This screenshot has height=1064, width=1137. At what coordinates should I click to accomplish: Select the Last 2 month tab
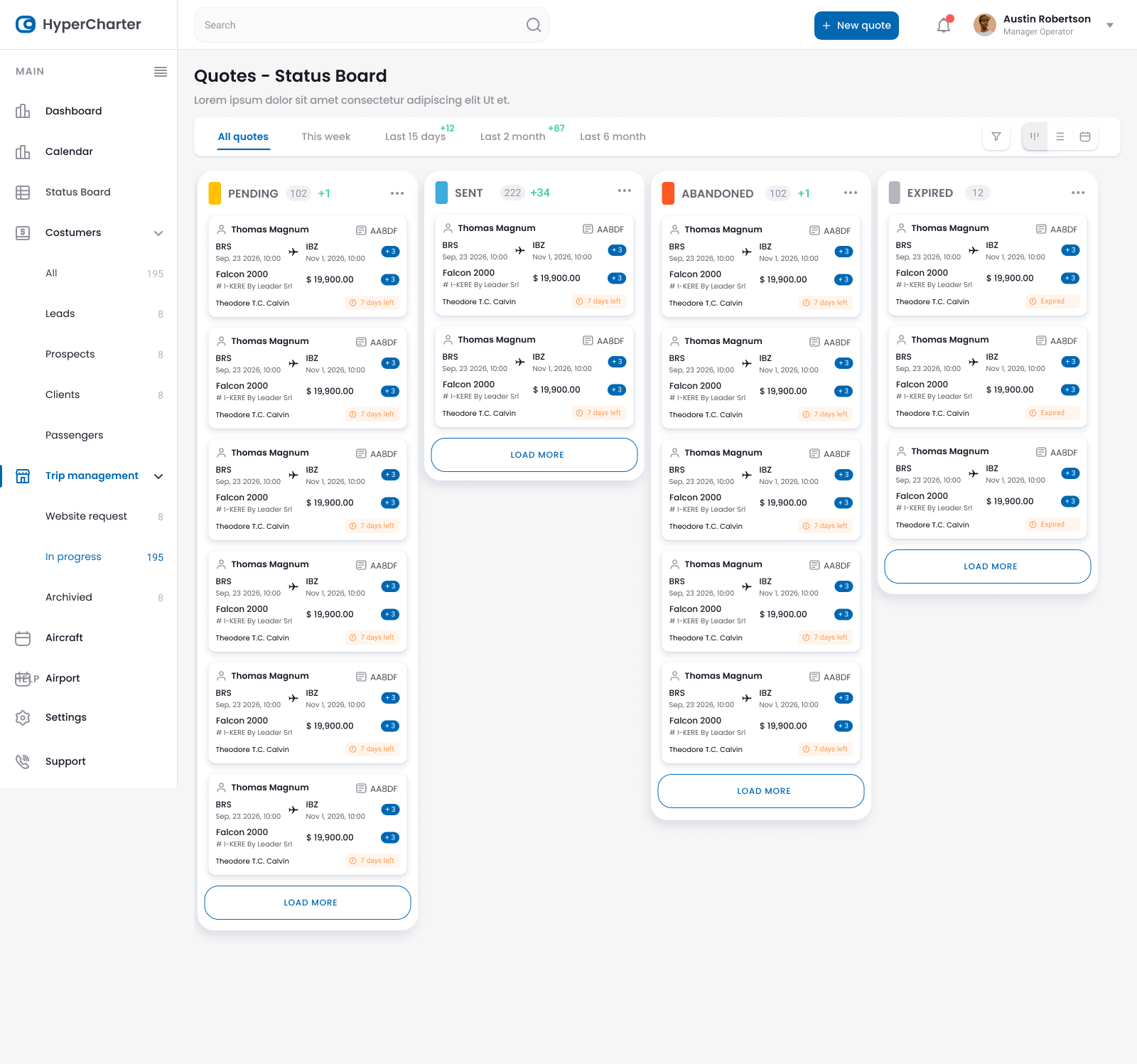point(512,136)
